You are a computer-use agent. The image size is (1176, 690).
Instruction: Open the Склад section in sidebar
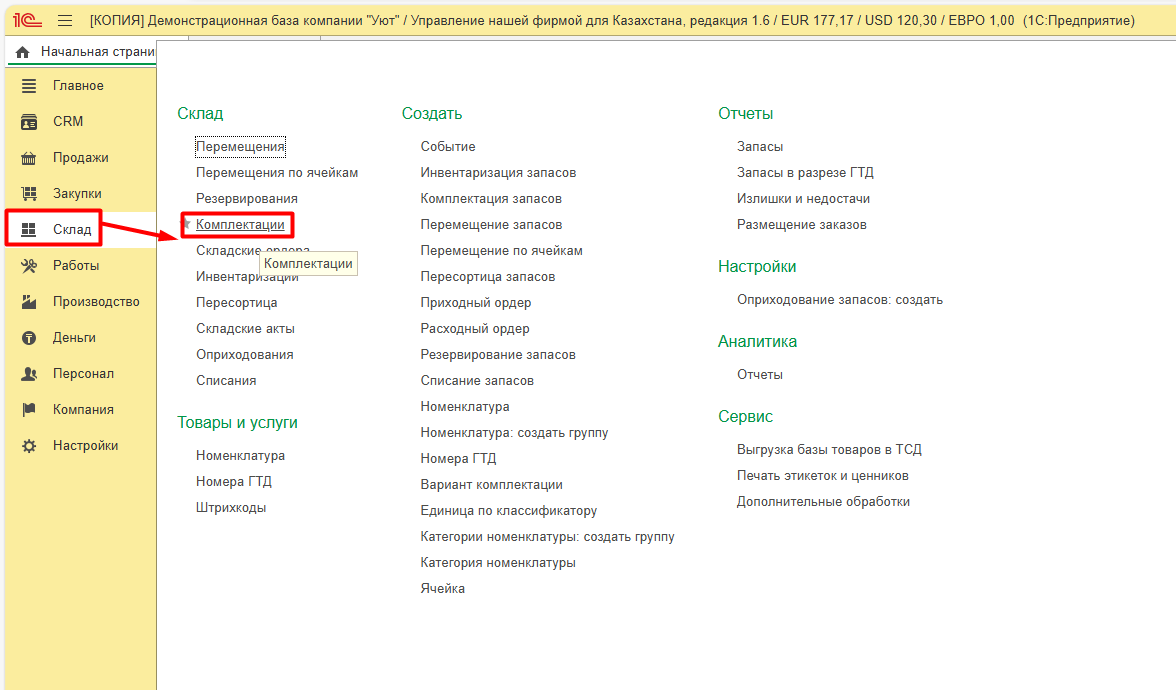point(72,230)
